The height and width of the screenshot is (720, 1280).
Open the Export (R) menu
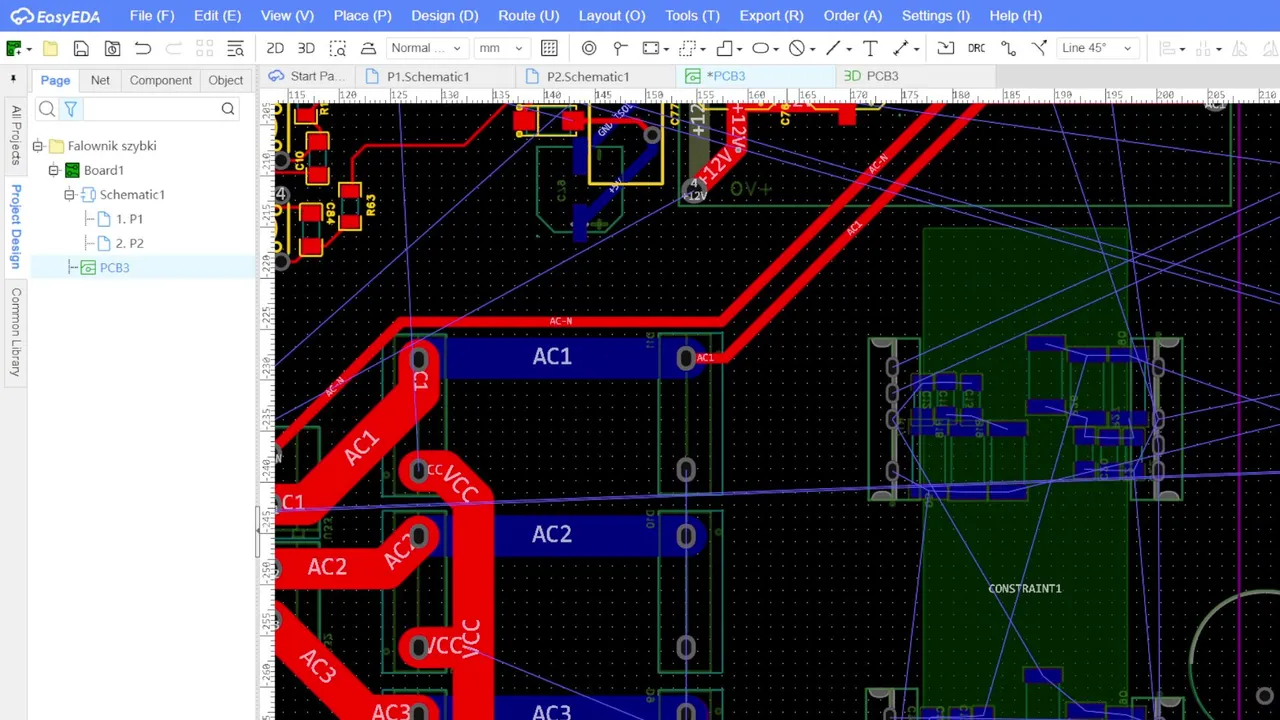771,15
